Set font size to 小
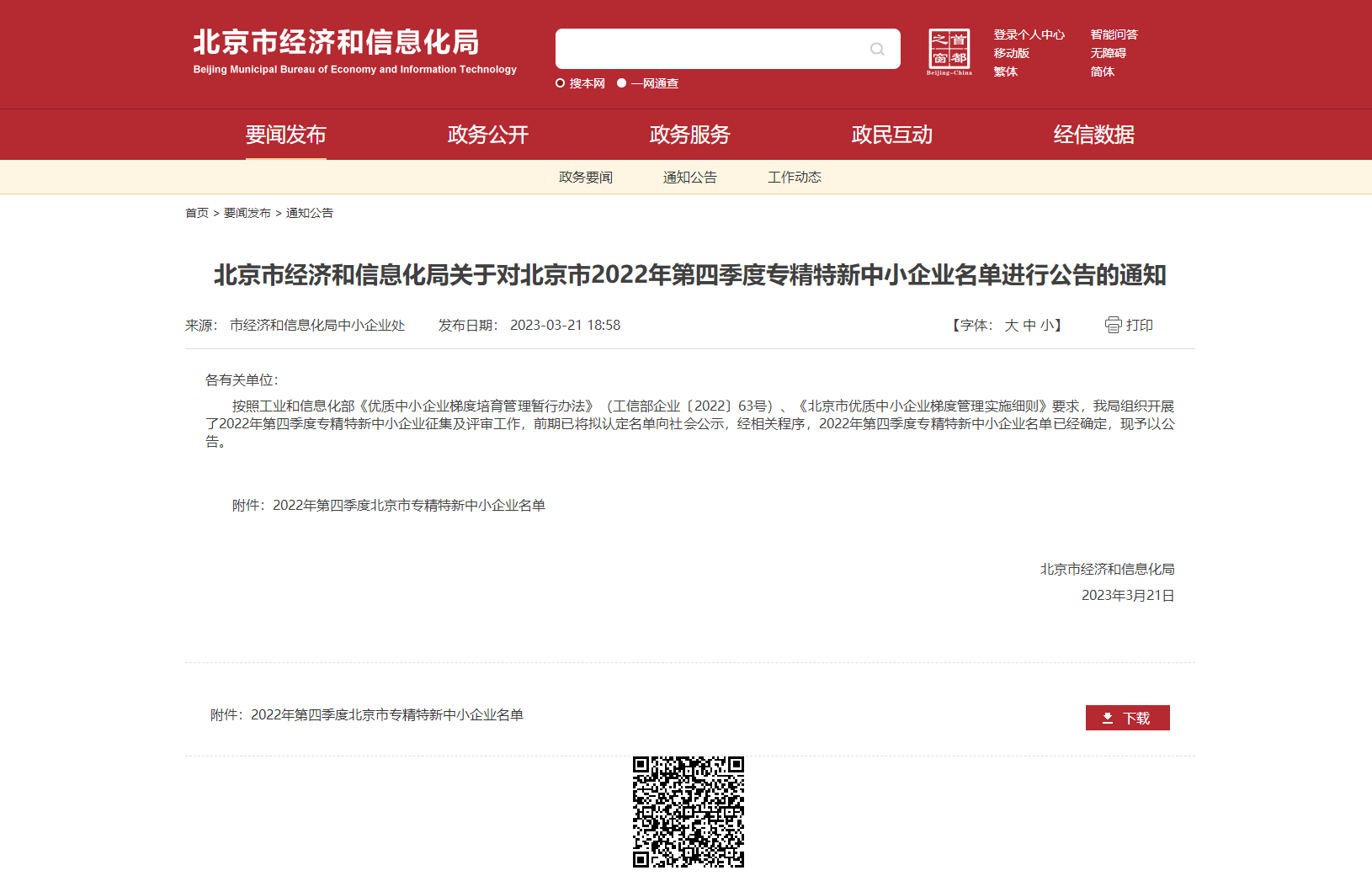This screenshot has width=1372, height=881. (x=1046, y=326)
